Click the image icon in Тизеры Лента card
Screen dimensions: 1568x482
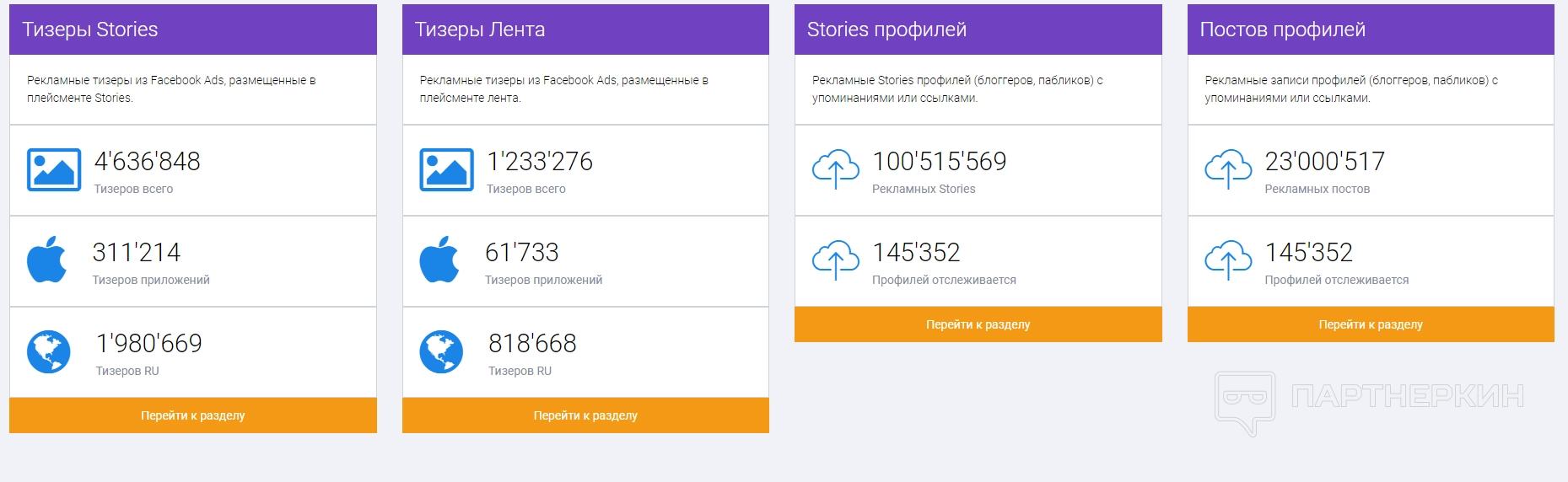[x=446, y=170]
